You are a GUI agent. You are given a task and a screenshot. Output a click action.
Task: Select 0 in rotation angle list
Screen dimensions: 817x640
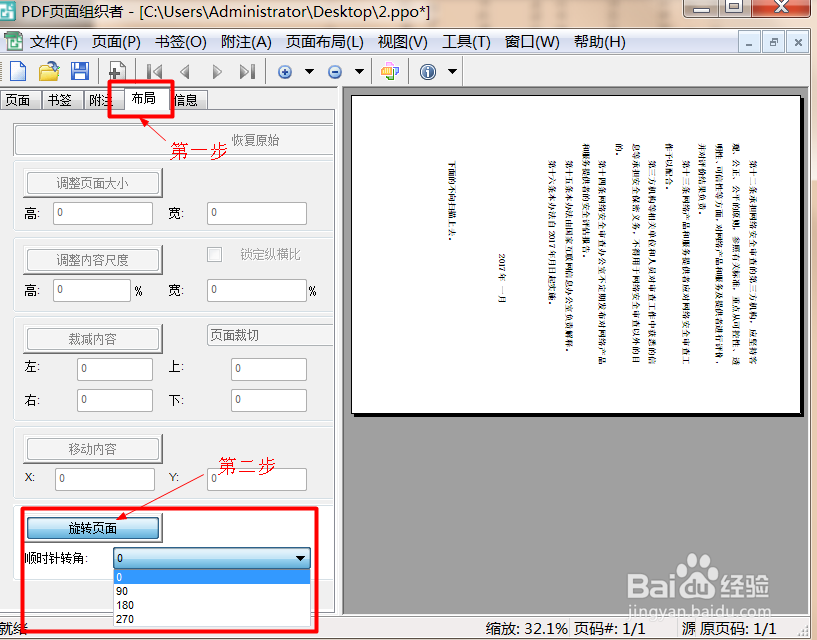[x=212, y=577]
